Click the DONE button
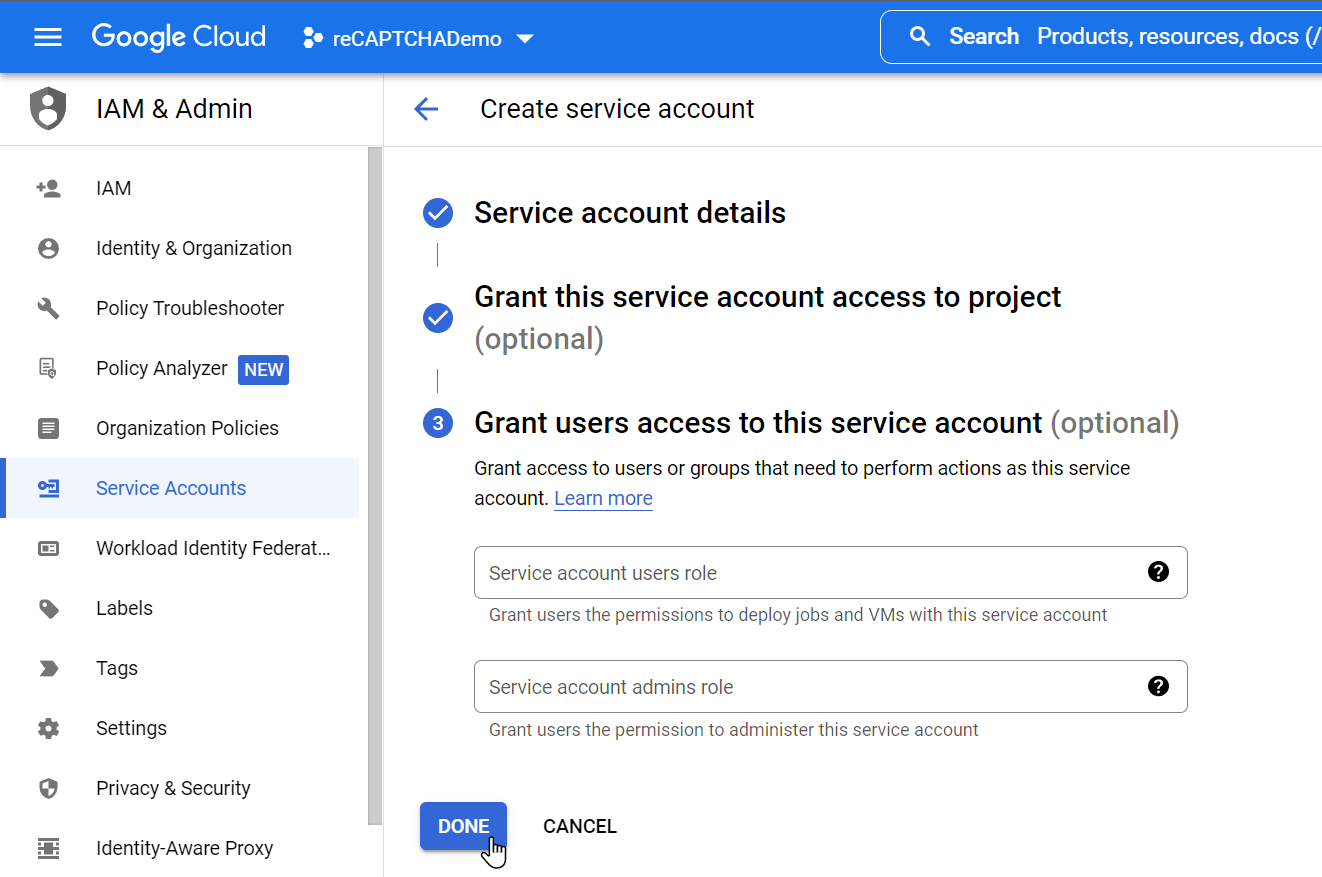This screenshot has width=1322, height=877. coord(463,826)
